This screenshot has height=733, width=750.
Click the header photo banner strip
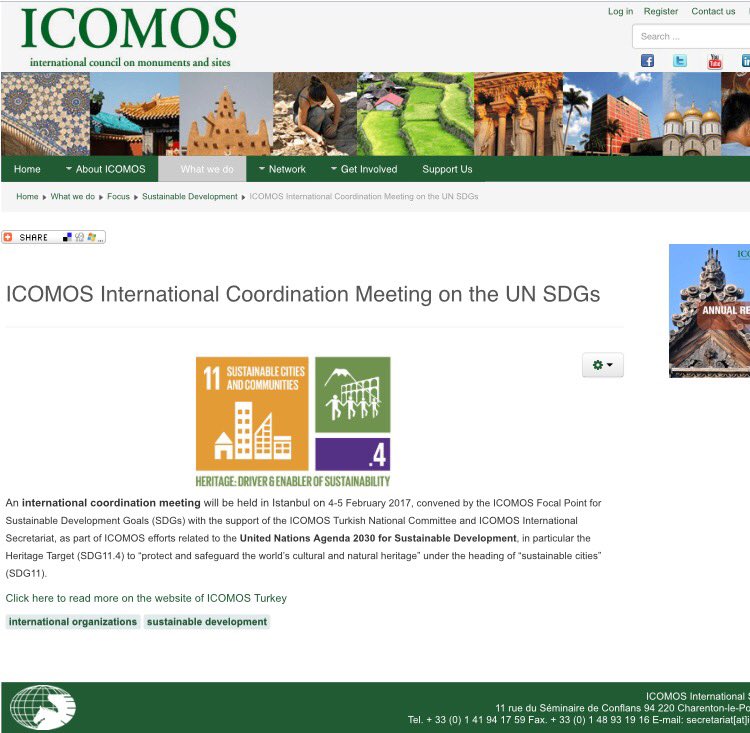[x=375, y=114]
